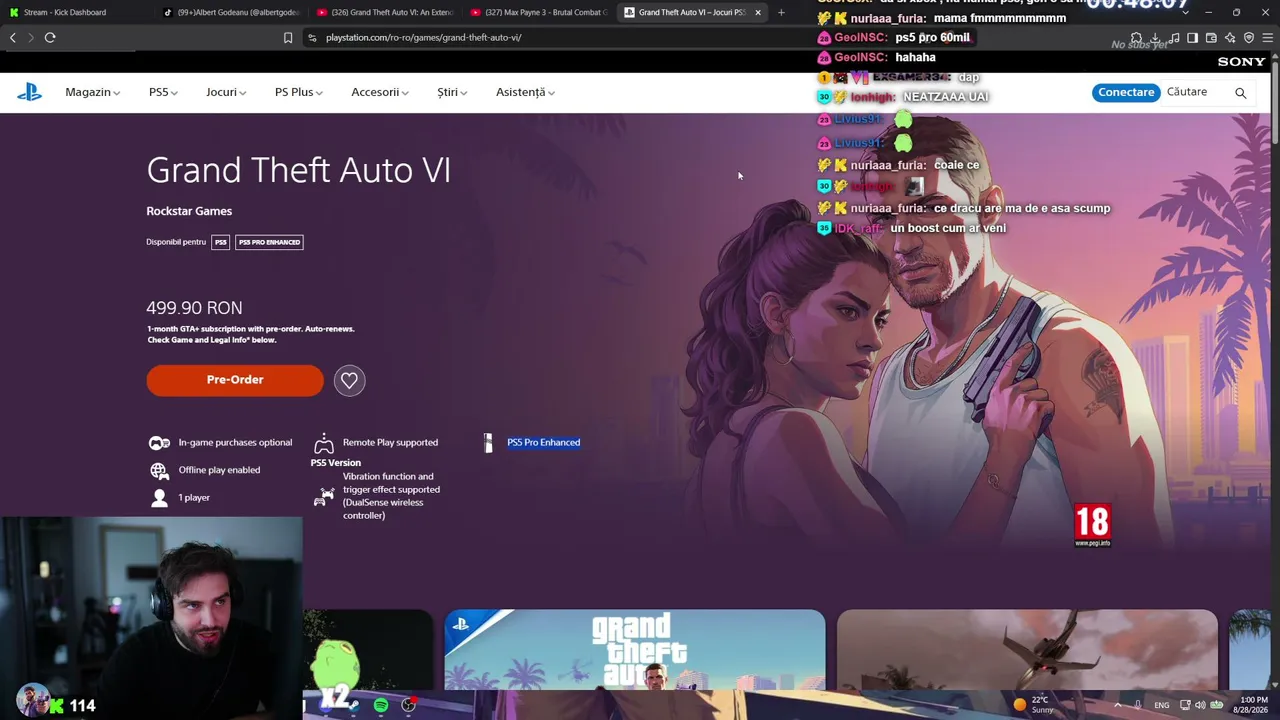Image resolution: width=1280 pixels, height=720 pixels.
Task: Click the Grand Theft Auto VI page title
Action: [299, 170]
